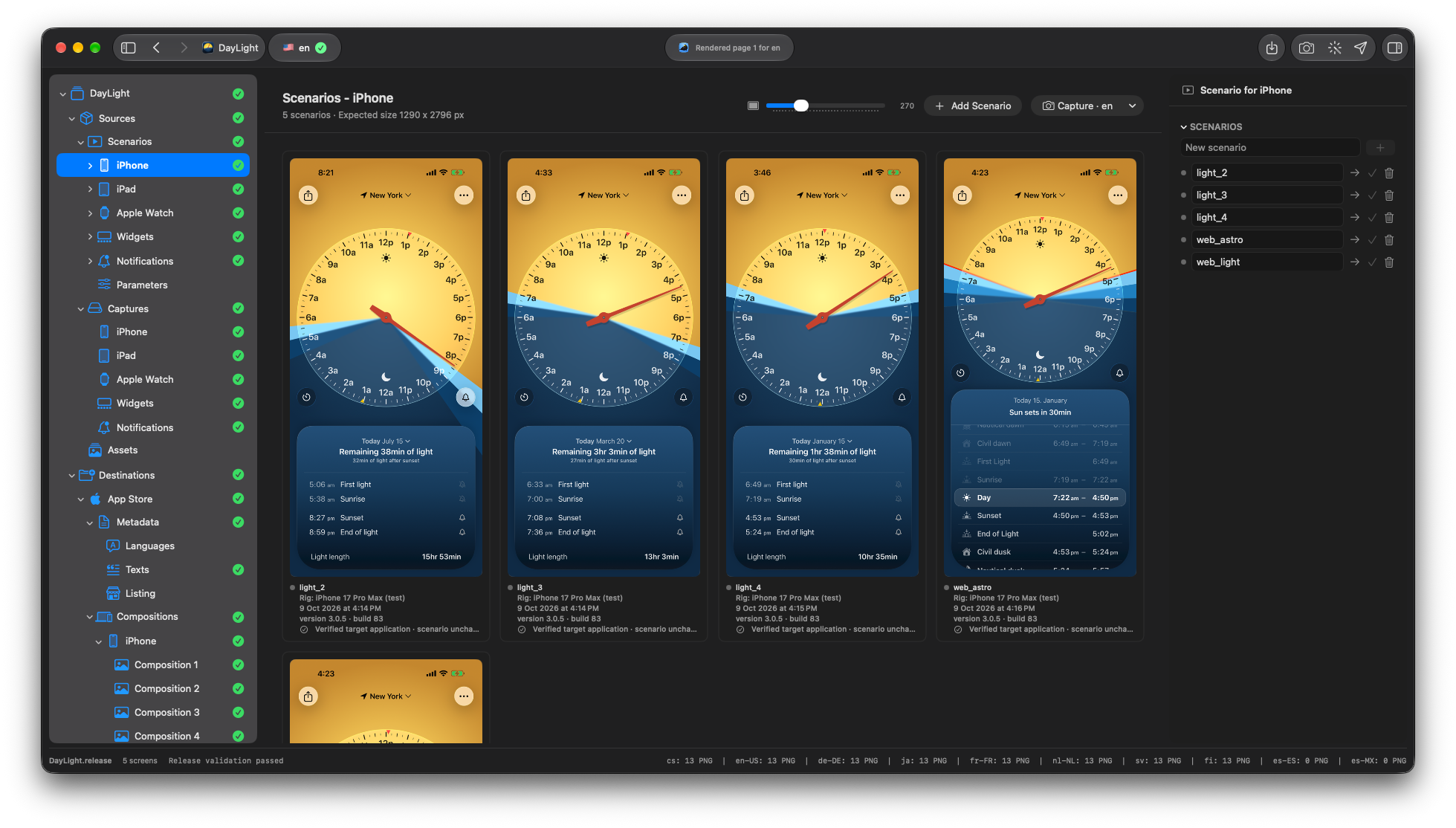
Task: Click green check beside Texts
Action: click(x=238, y=569)
